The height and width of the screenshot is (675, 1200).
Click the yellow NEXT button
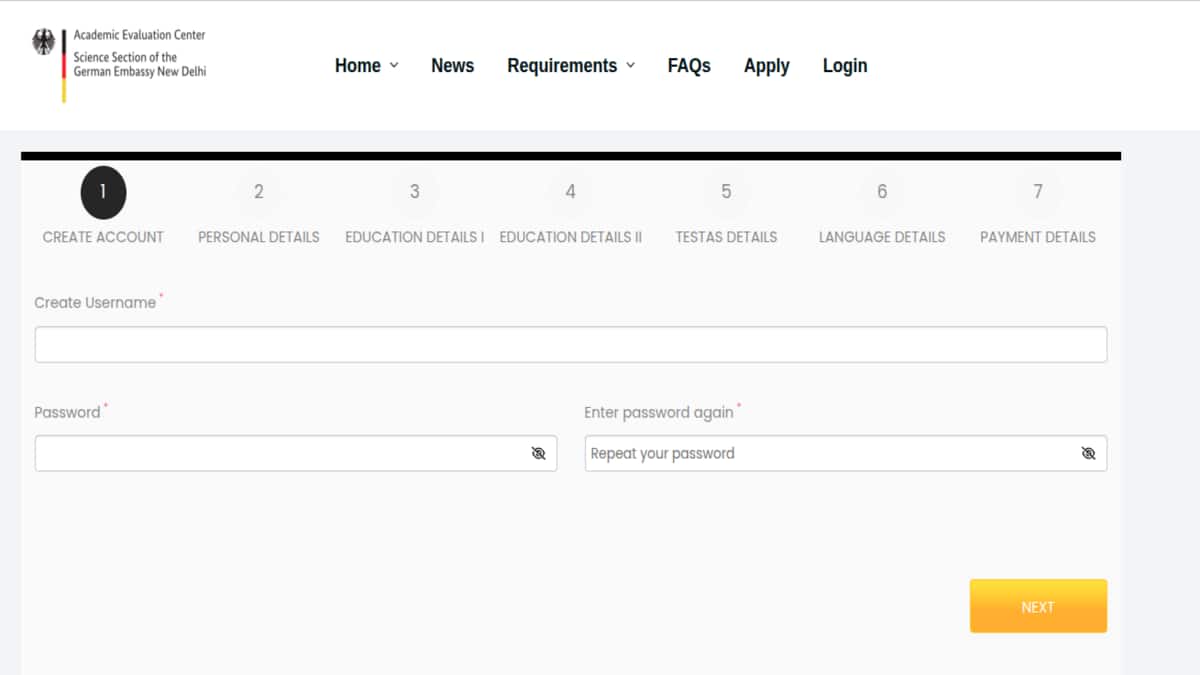1038,606
